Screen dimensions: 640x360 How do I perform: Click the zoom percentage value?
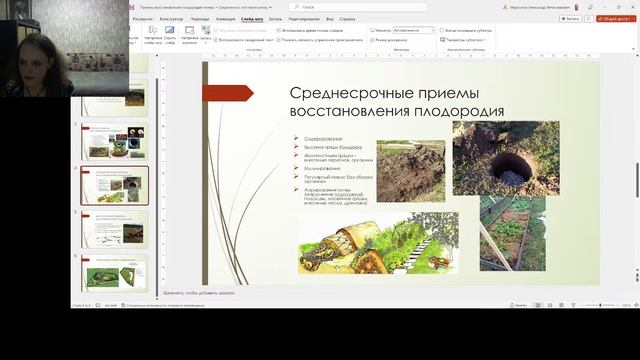(x=626, y=305)
